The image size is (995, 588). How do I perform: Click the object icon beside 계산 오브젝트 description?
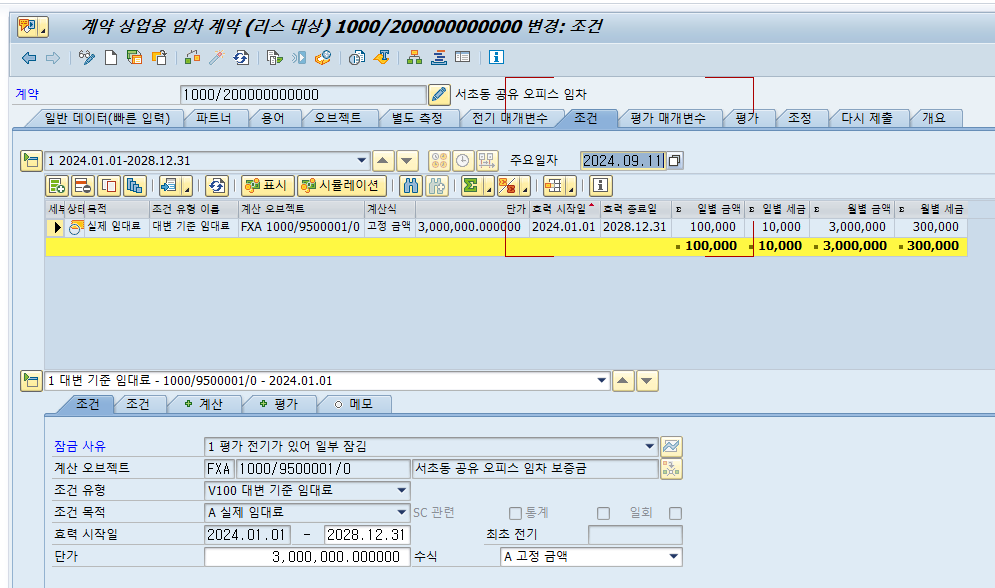coord(671,469)
